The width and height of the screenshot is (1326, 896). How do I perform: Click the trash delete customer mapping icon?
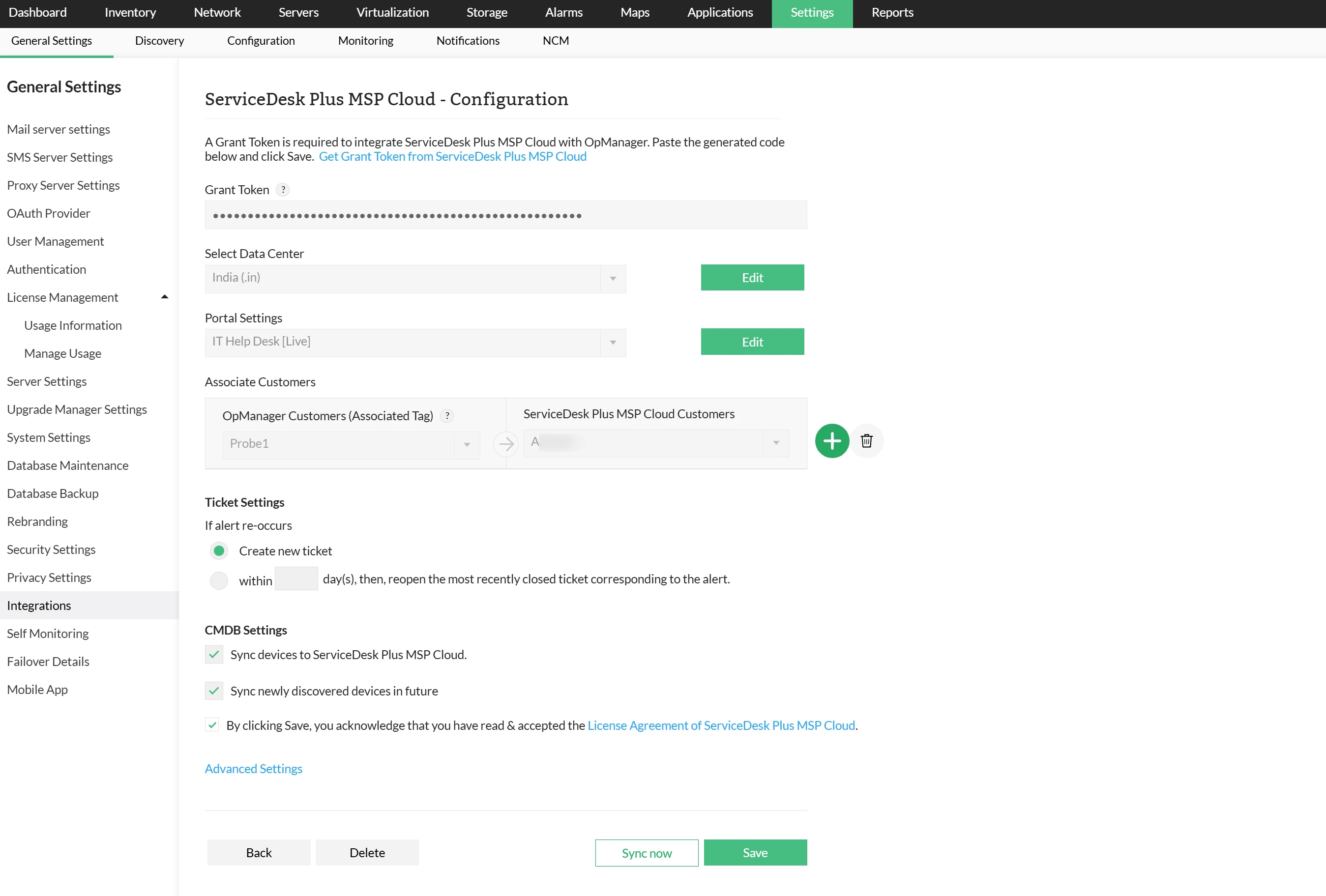867,441
